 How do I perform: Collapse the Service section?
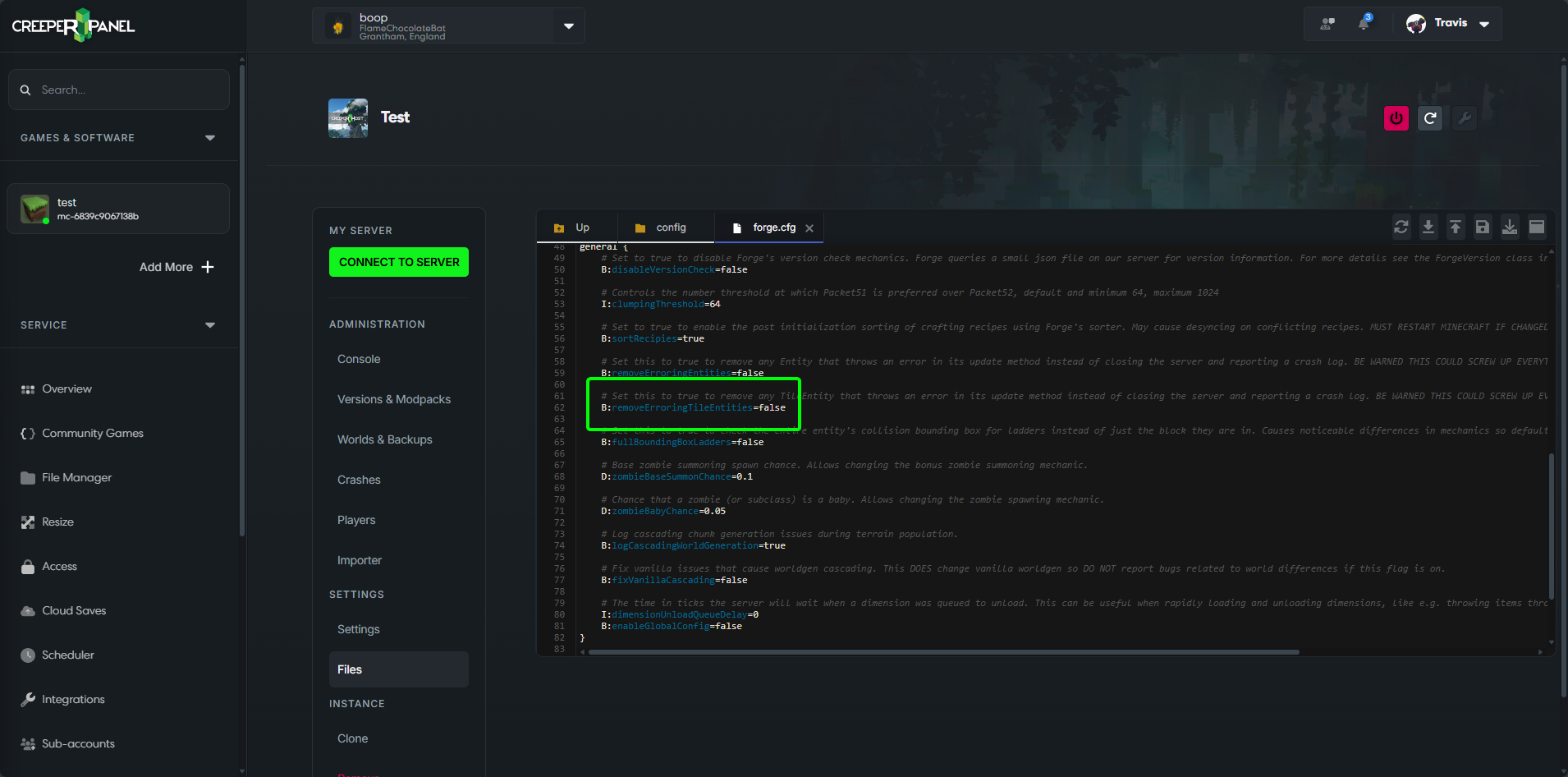210,325
